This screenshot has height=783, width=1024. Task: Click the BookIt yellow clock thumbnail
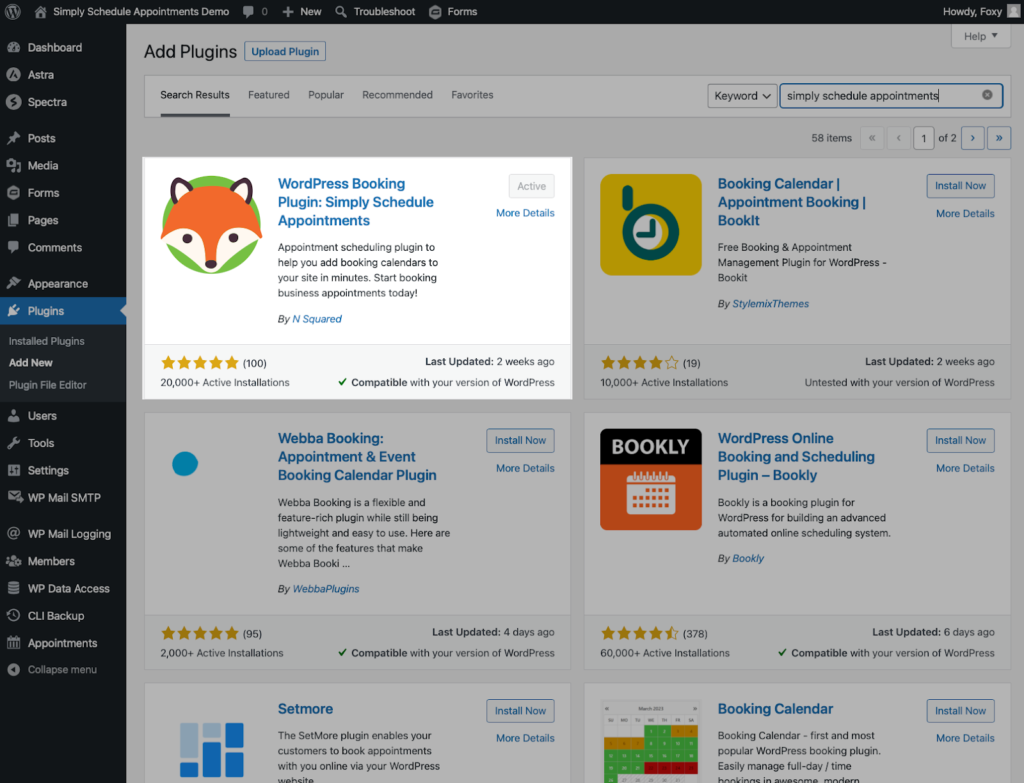point(651,225)
